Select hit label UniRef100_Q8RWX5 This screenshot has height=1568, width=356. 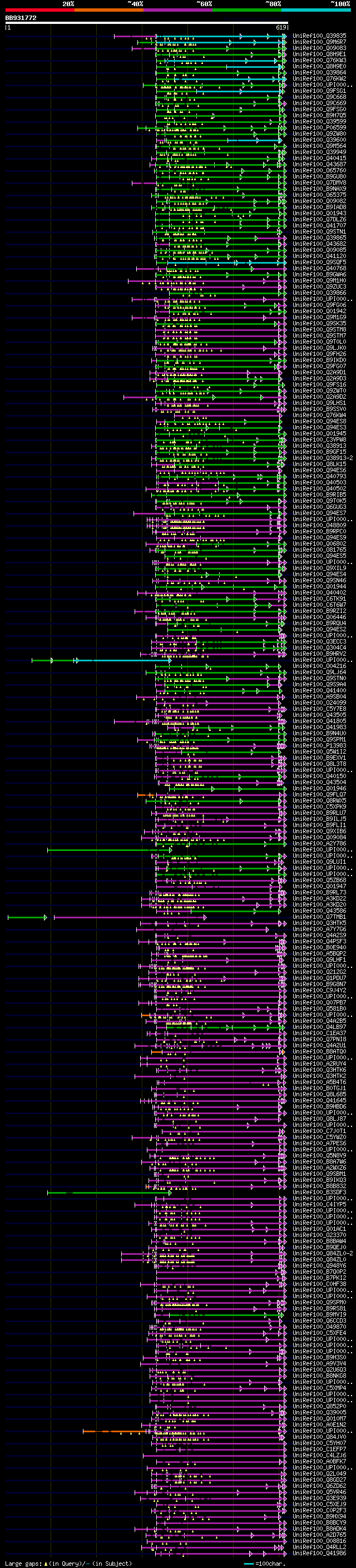319,800
